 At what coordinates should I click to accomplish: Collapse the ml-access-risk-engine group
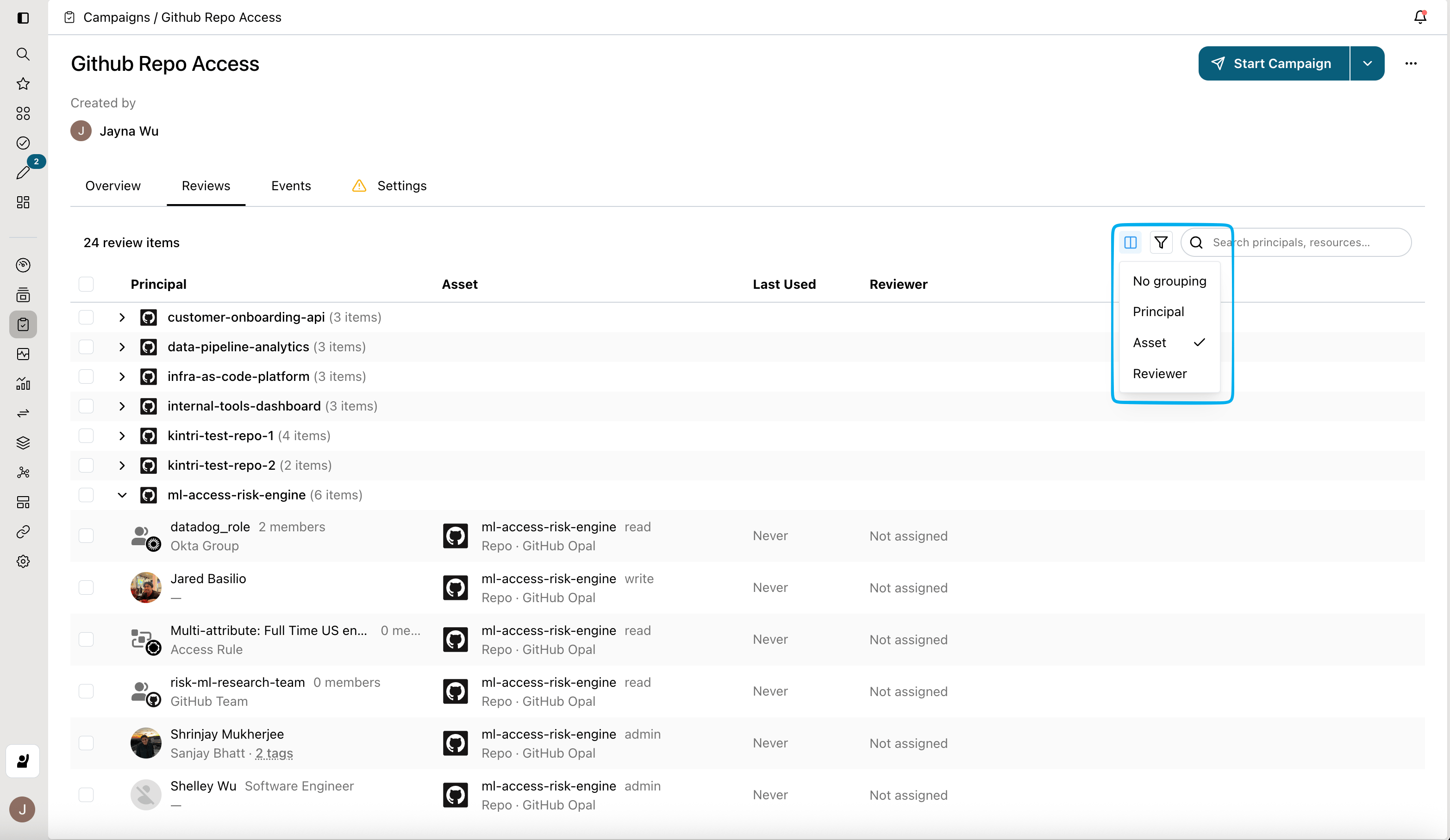point(122,495)
